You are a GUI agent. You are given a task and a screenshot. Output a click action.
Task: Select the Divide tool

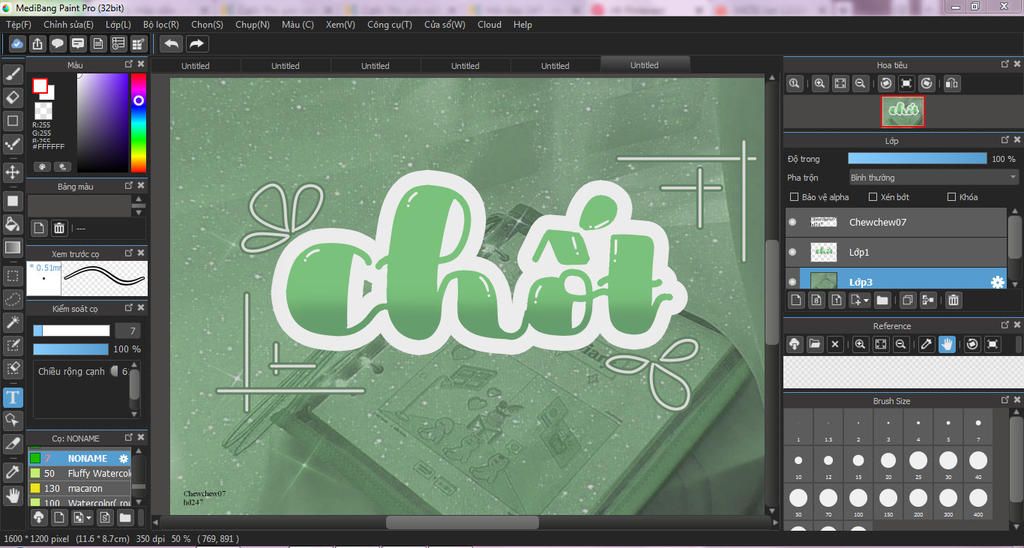(x=12, y=443)
